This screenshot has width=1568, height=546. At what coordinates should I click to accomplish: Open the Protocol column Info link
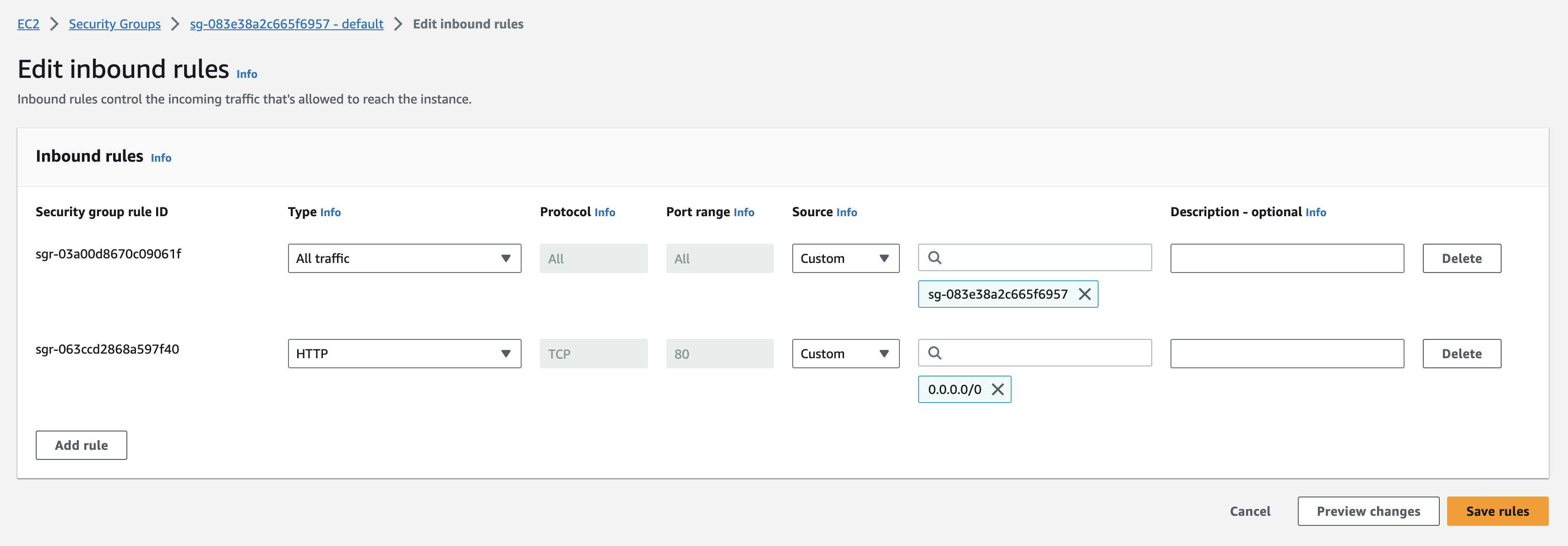tap(604, 213)
